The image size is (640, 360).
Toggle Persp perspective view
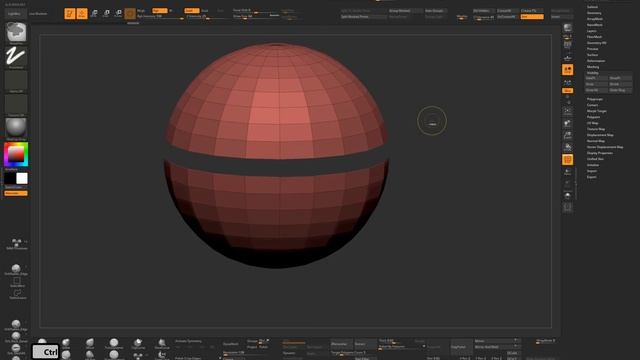coord(568,45)
